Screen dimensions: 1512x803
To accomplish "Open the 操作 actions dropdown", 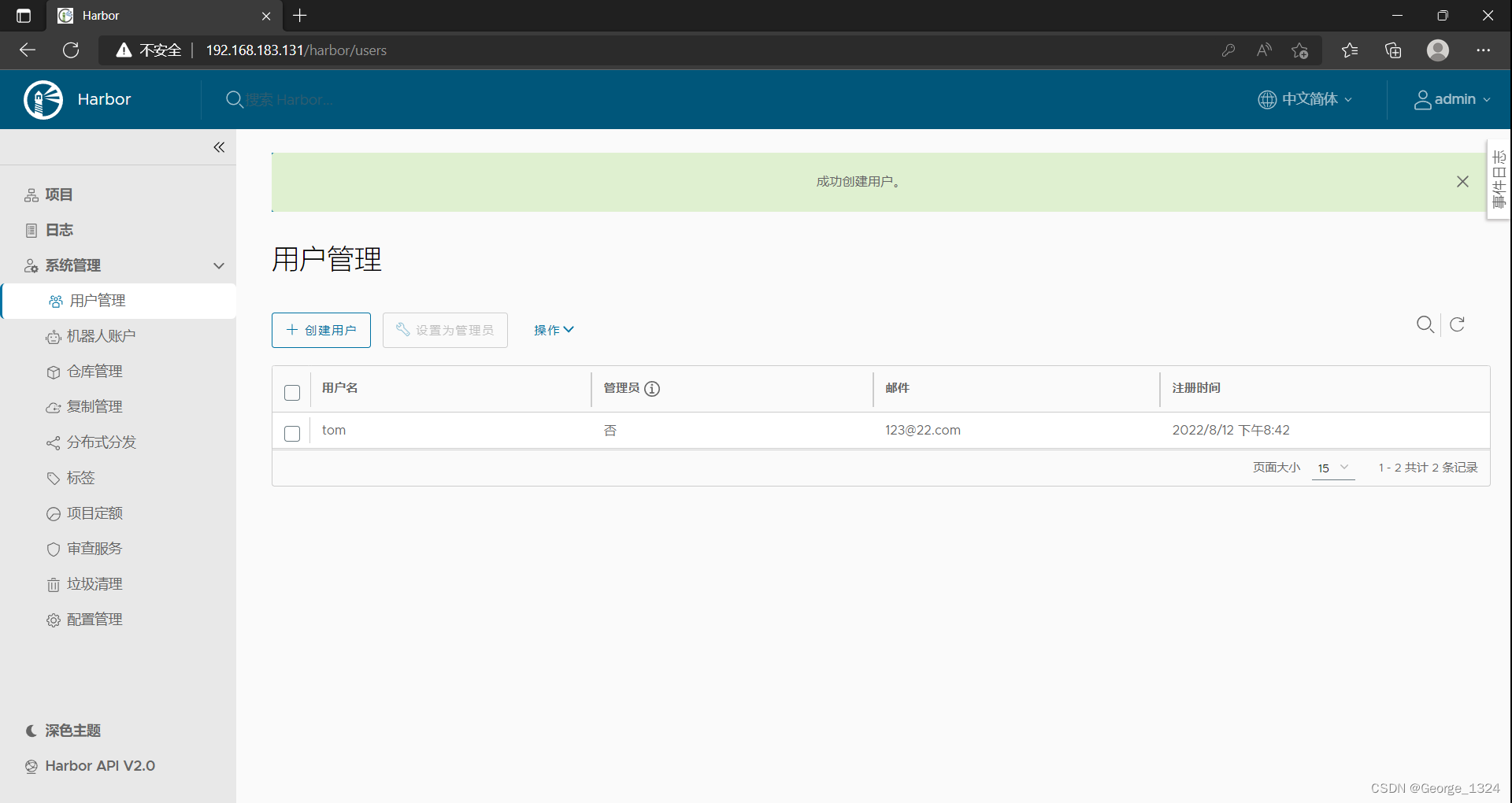I will tap(554, 330).
